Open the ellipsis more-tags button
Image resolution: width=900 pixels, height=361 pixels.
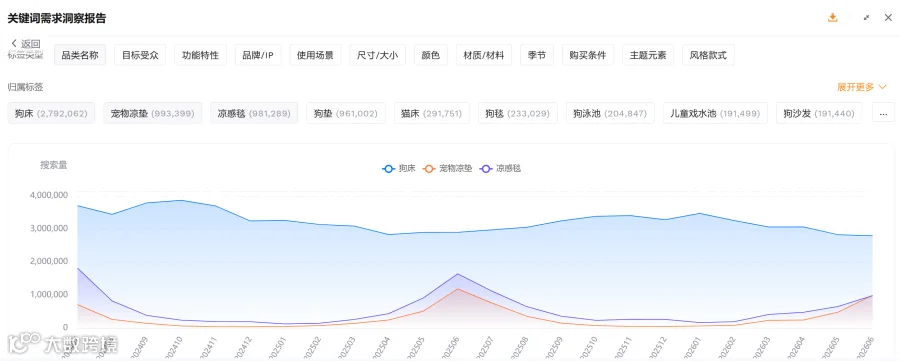pos(883,113)
